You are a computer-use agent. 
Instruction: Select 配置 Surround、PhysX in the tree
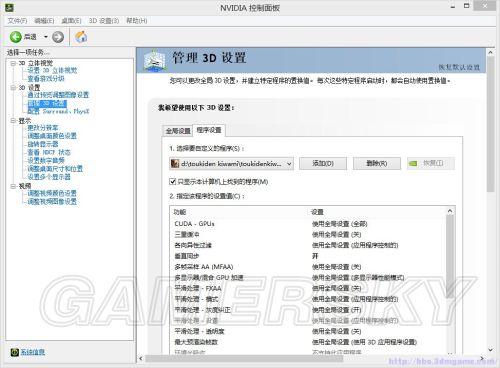coord(58,111)
